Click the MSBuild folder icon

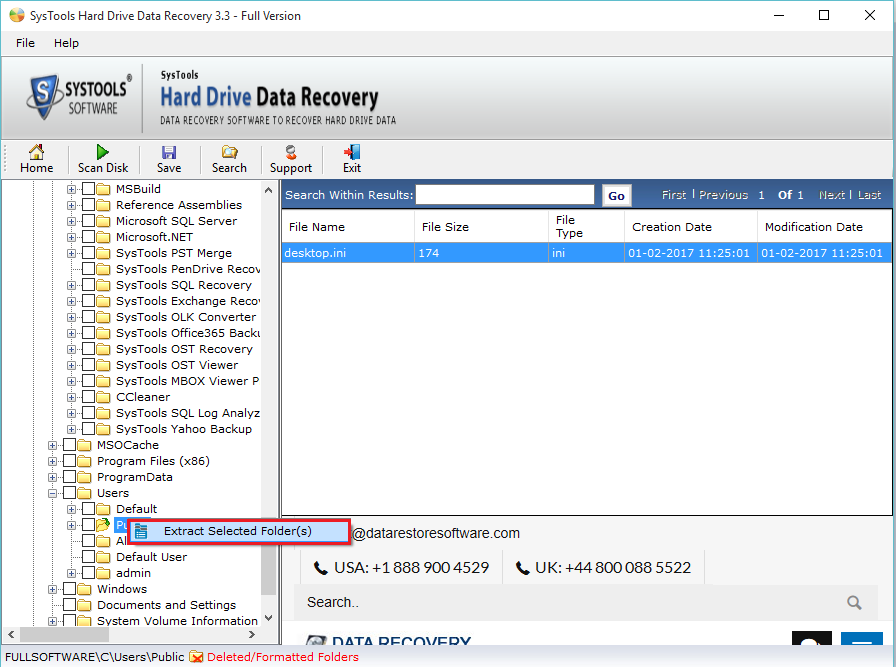(103, 189)
